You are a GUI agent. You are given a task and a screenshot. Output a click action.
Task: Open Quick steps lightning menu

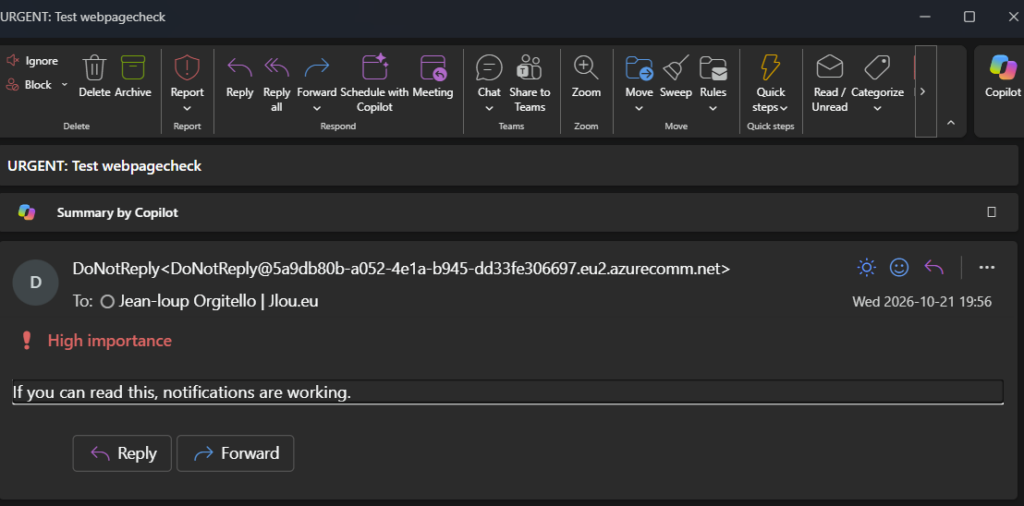click(x=770, y=83)
